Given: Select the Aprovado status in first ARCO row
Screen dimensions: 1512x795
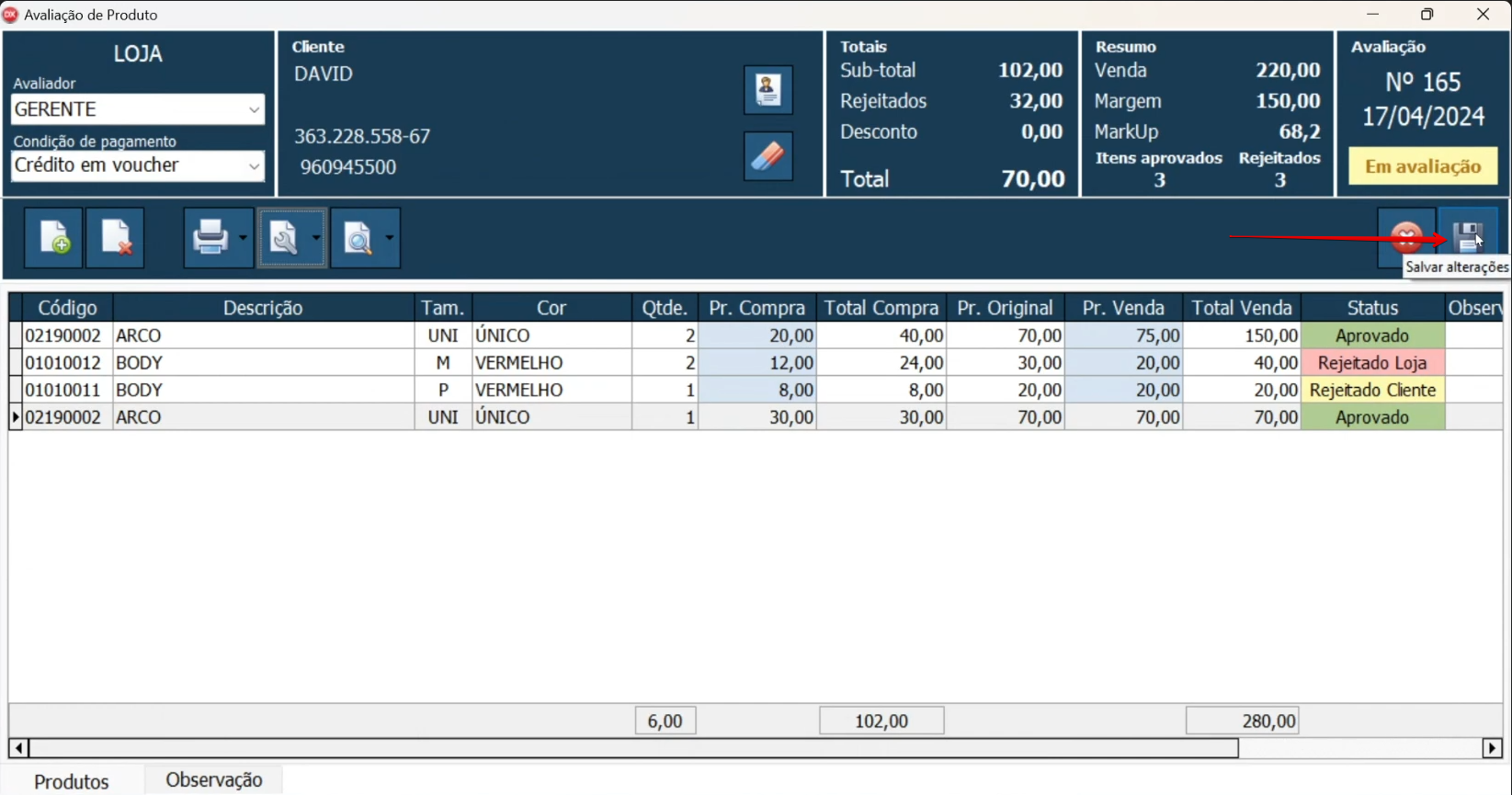Looking at the screenshot, I should 1372,335.
